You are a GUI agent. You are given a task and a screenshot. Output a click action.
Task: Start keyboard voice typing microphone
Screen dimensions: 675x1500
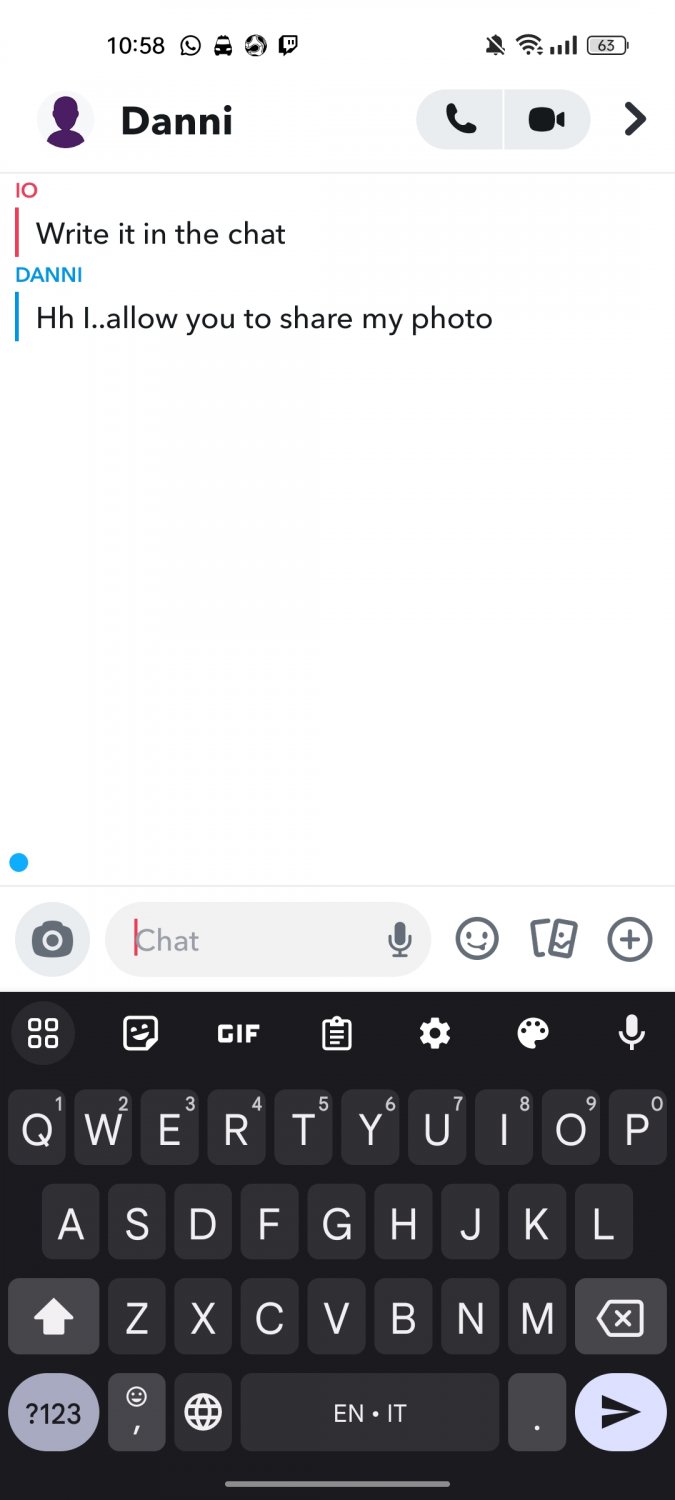click(631, 1033)
